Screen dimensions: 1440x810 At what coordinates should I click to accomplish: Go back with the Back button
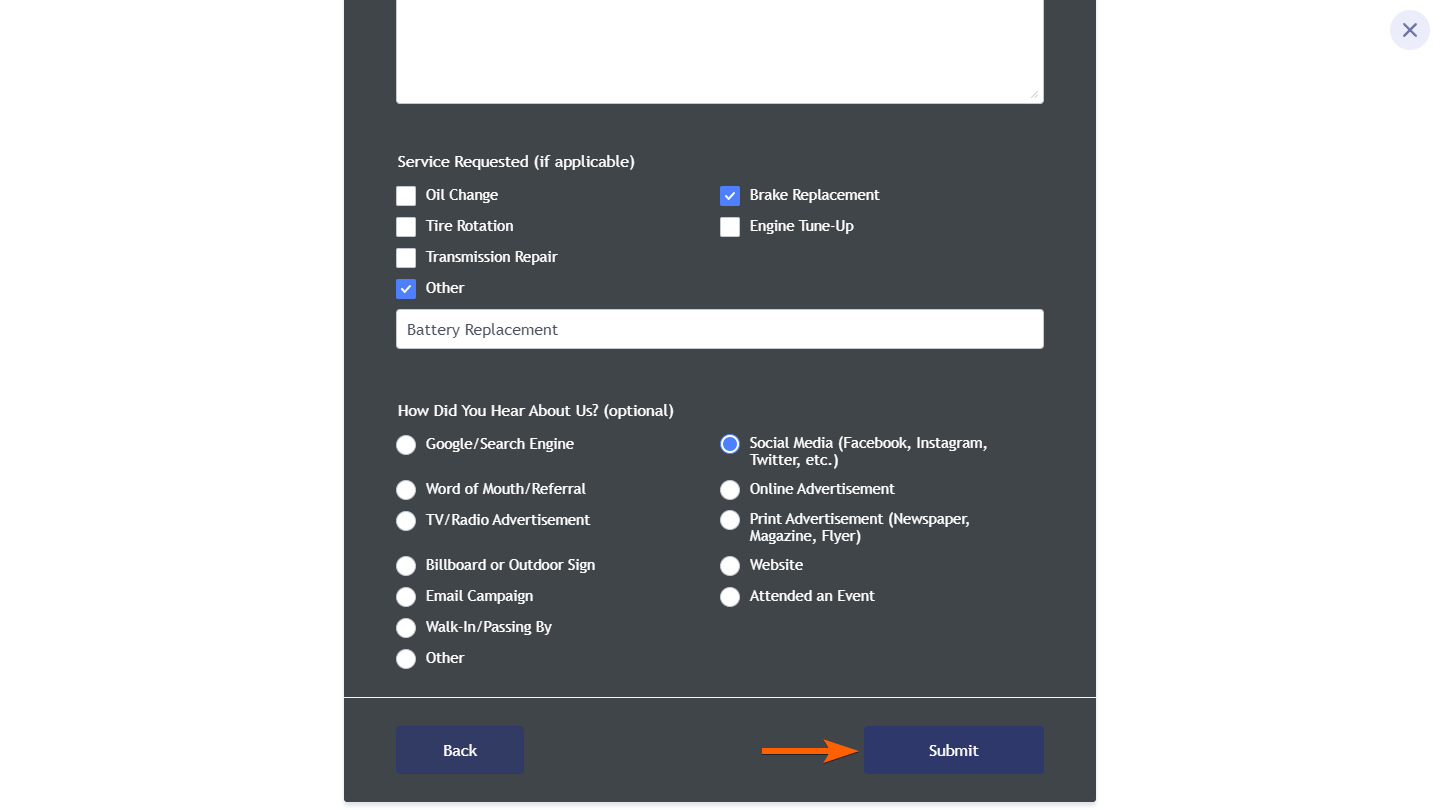click(x=460, y=750)
